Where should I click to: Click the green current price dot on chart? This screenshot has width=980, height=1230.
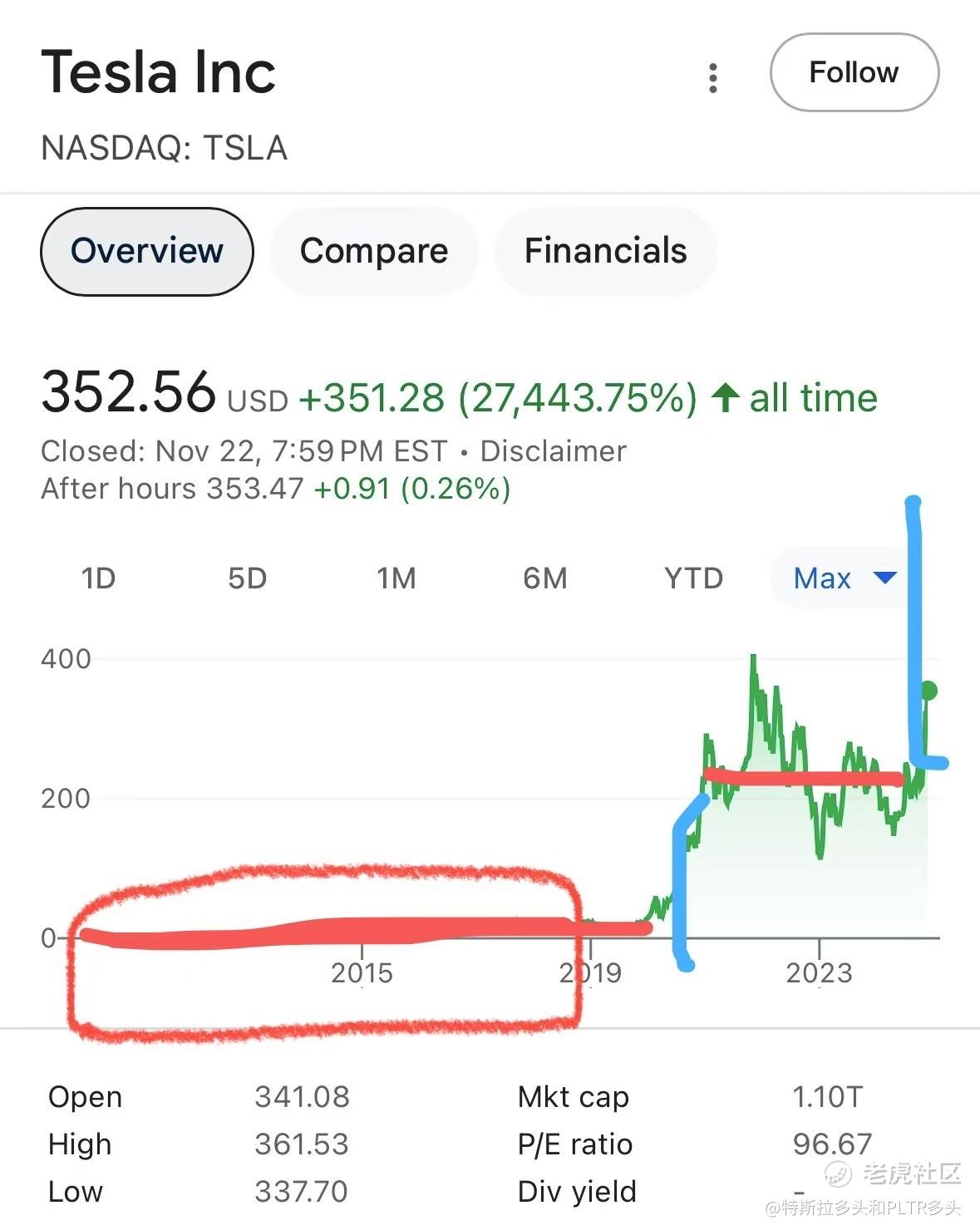coord(928,690)
